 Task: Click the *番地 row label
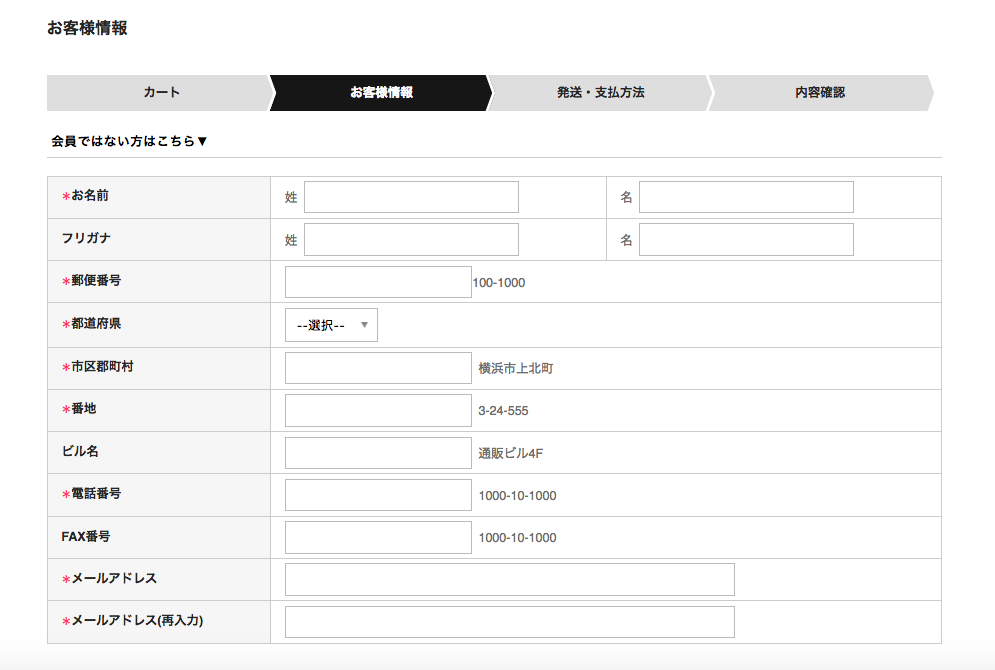pyautogui.click(x=79, y=409)
